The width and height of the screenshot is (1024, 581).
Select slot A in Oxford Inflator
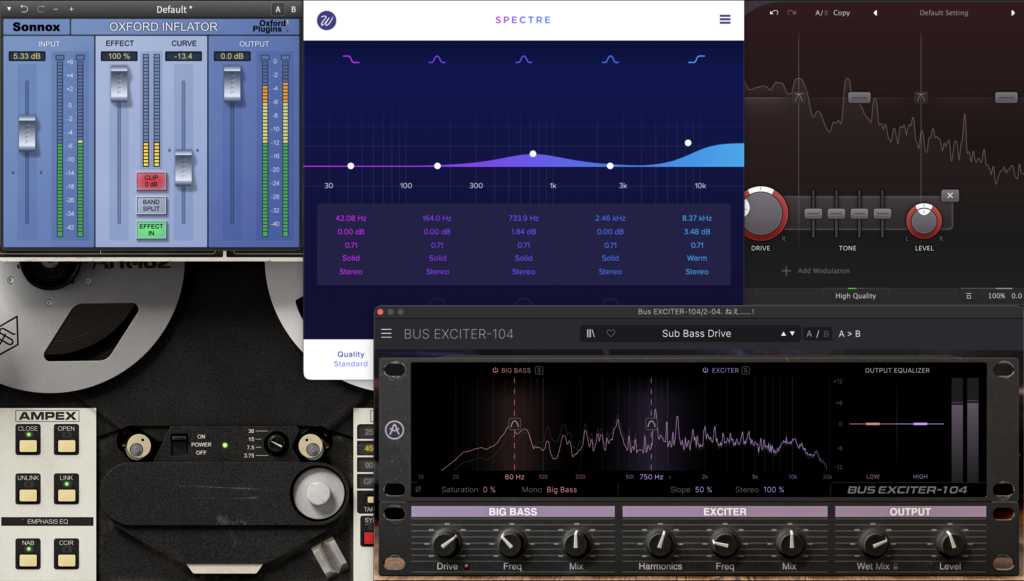click(x=278, y=9)
